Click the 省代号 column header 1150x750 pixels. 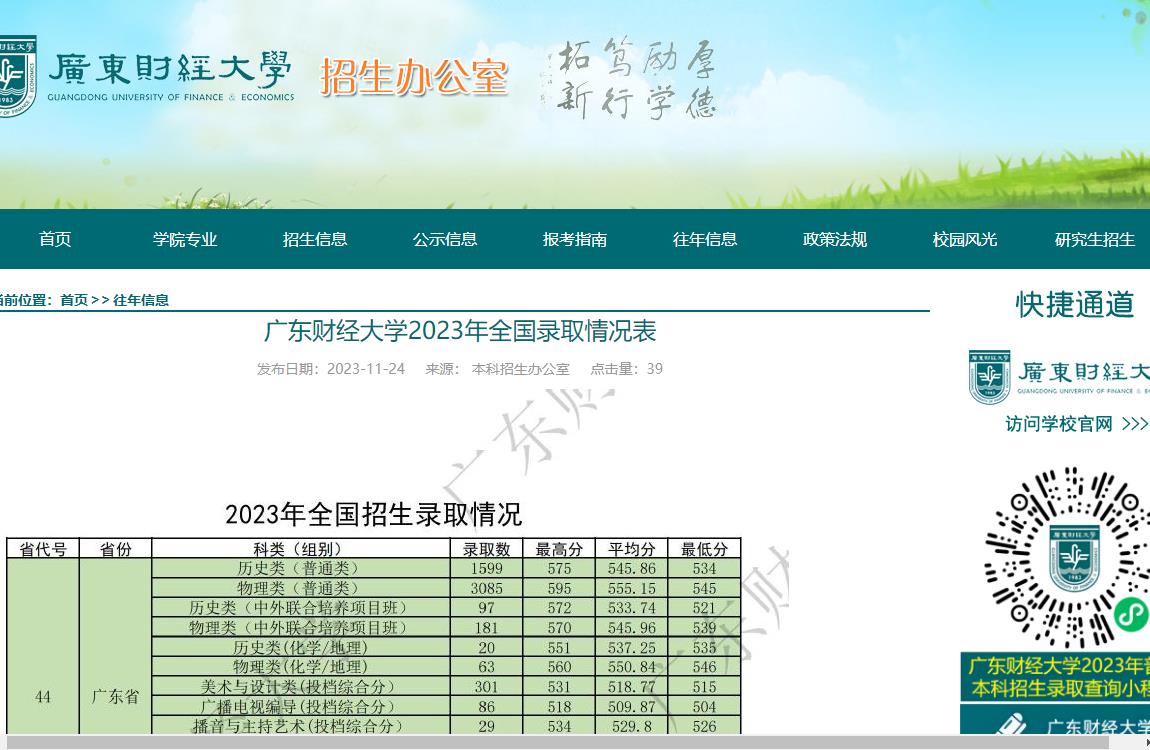[x=43, y=549]
